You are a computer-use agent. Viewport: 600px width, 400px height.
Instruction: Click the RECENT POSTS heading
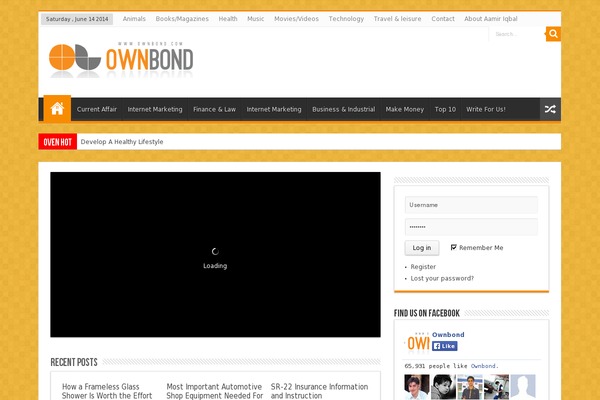click(74, 362)
